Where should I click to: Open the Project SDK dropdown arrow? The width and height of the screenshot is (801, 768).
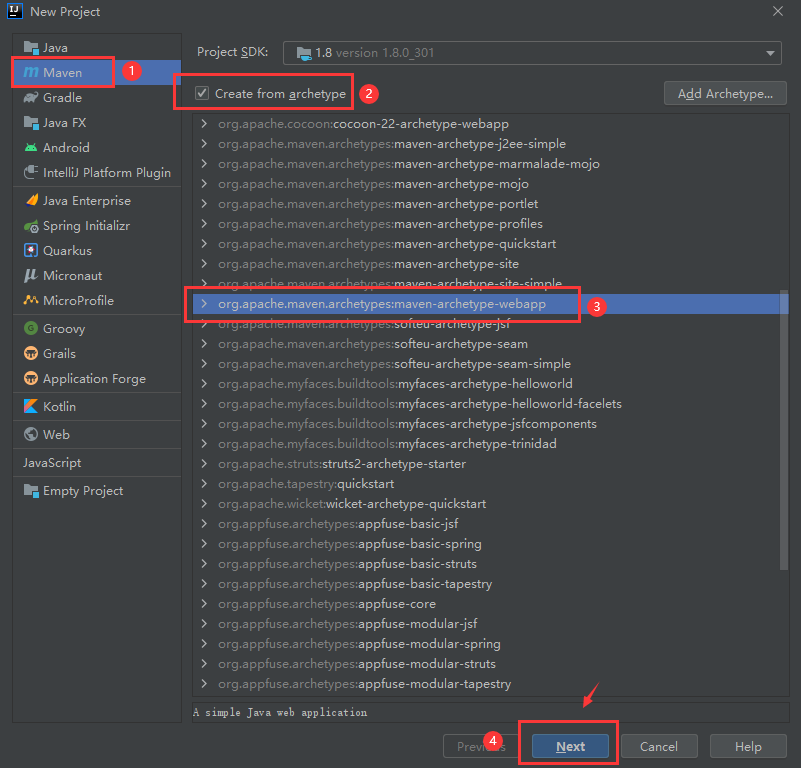(x=770, y=53)
